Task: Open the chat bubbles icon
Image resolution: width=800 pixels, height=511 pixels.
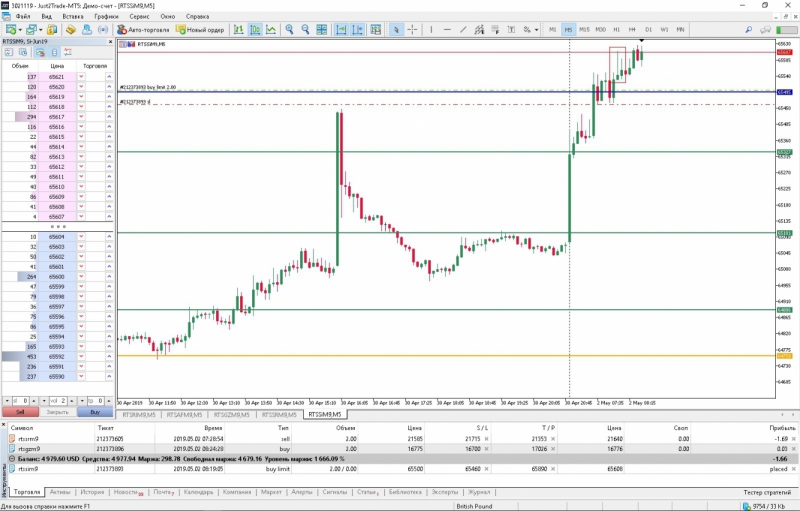Action: 765,30
